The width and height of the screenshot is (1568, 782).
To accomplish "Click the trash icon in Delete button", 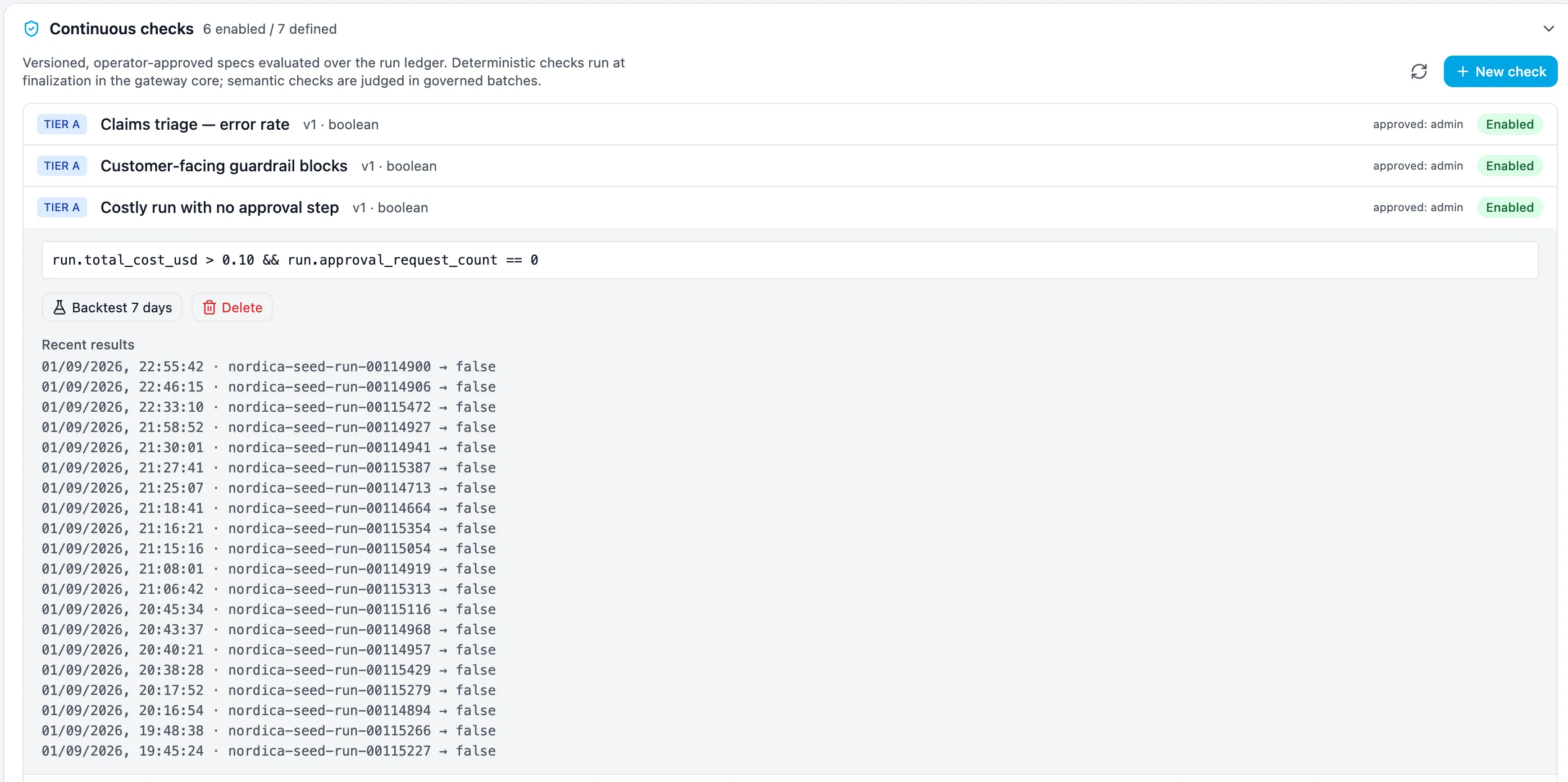I will [209, 307].
